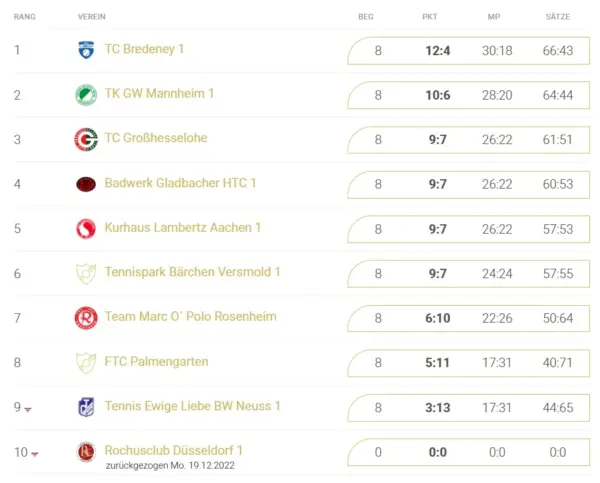Click the PKT column header

(430, 17)
